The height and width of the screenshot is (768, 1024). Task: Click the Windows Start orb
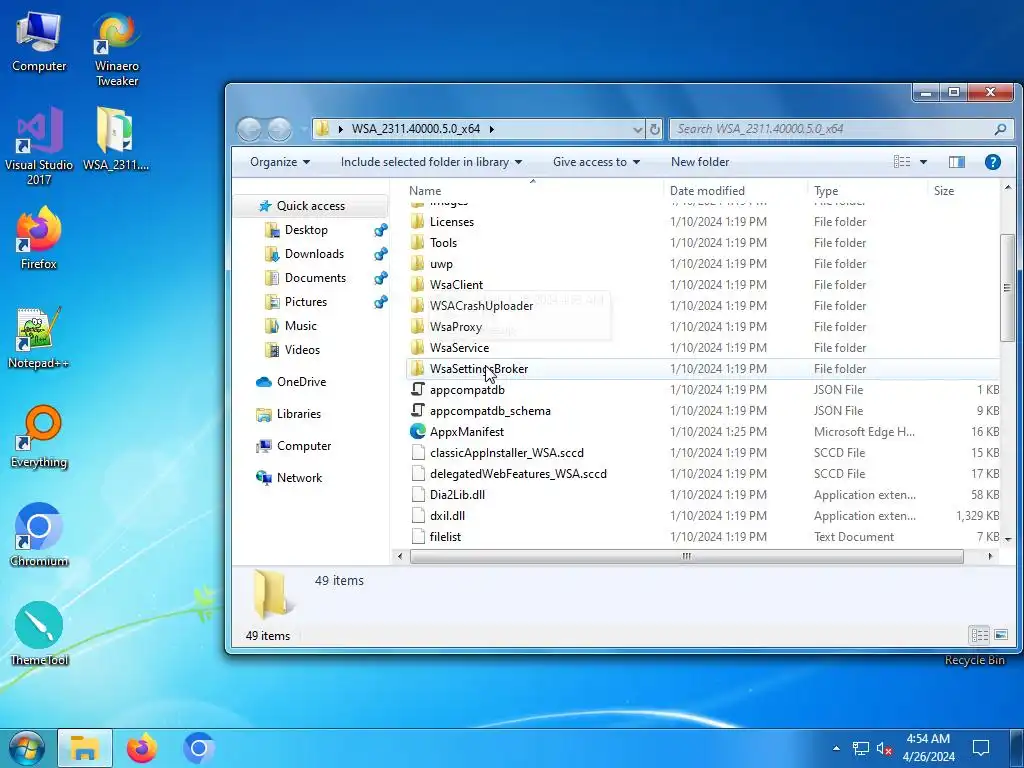(26, 748)
